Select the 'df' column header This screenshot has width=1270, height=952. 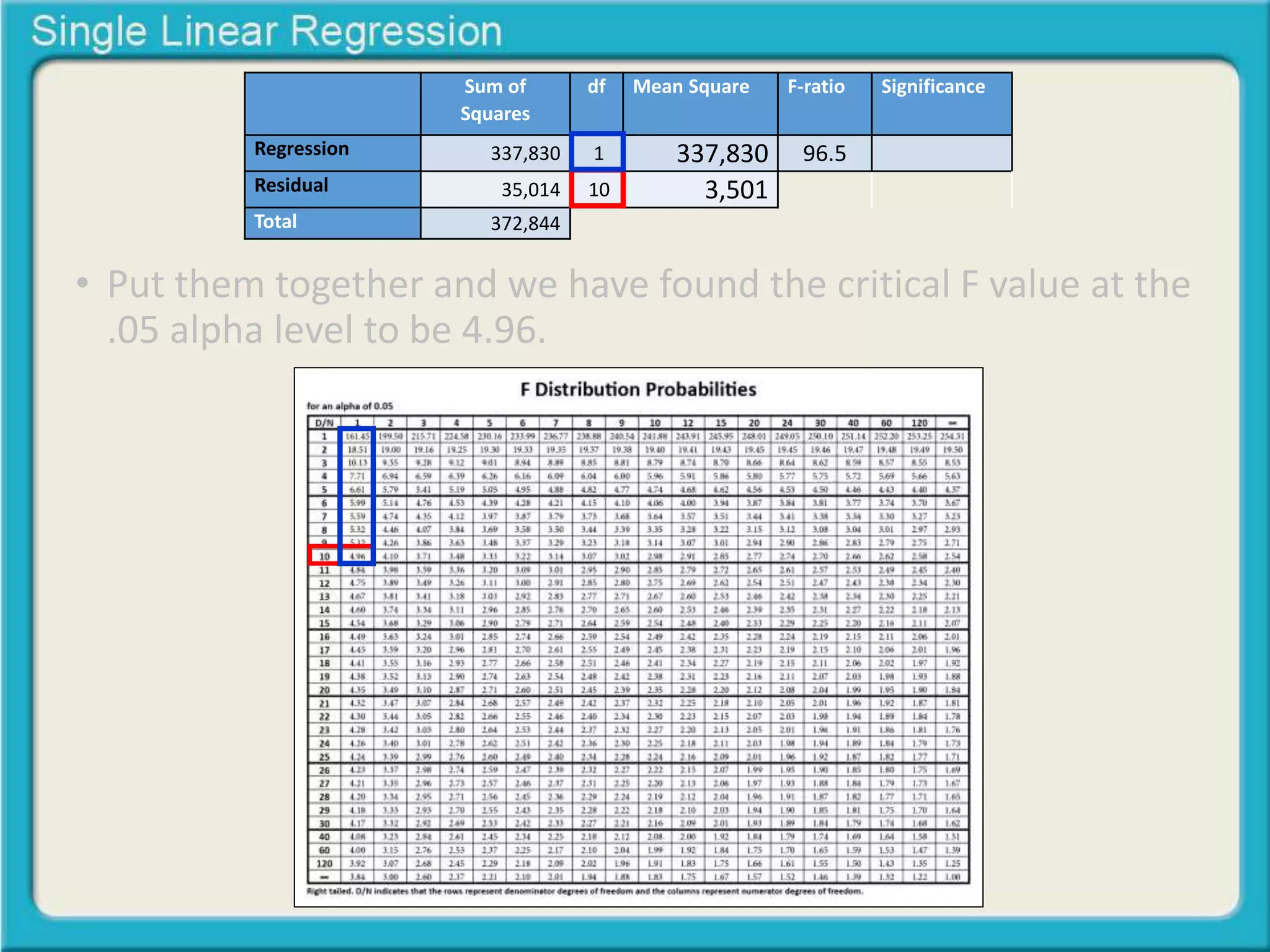[597, 87]
